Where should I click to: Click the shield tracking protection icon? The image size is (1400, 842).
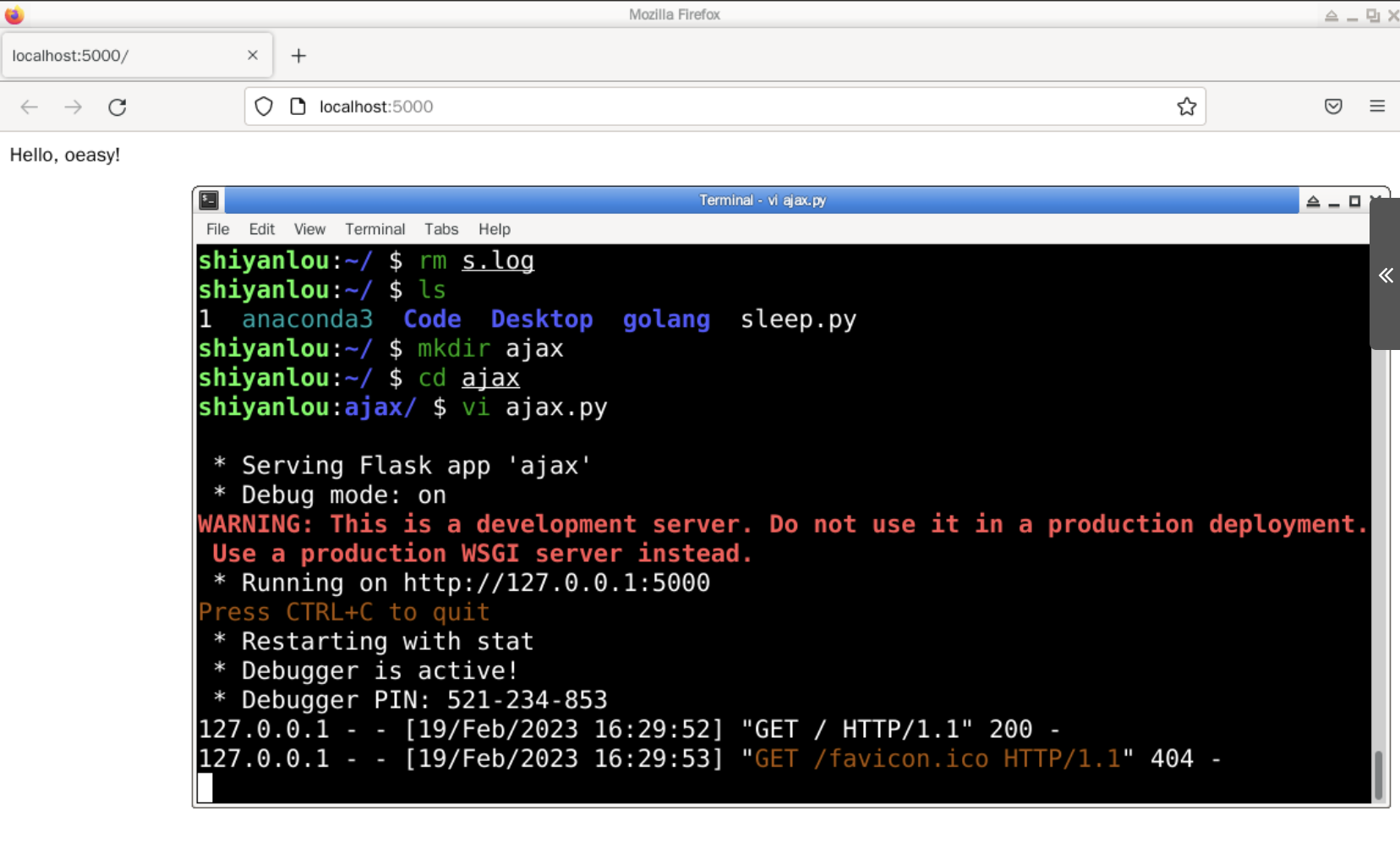[264, 107]
